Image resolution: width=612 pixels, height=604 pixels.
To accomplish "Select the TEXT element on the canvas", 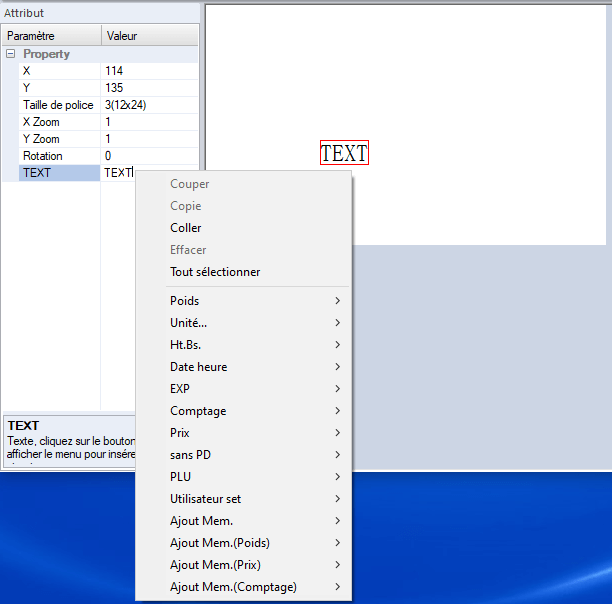I will coord(344,153).
